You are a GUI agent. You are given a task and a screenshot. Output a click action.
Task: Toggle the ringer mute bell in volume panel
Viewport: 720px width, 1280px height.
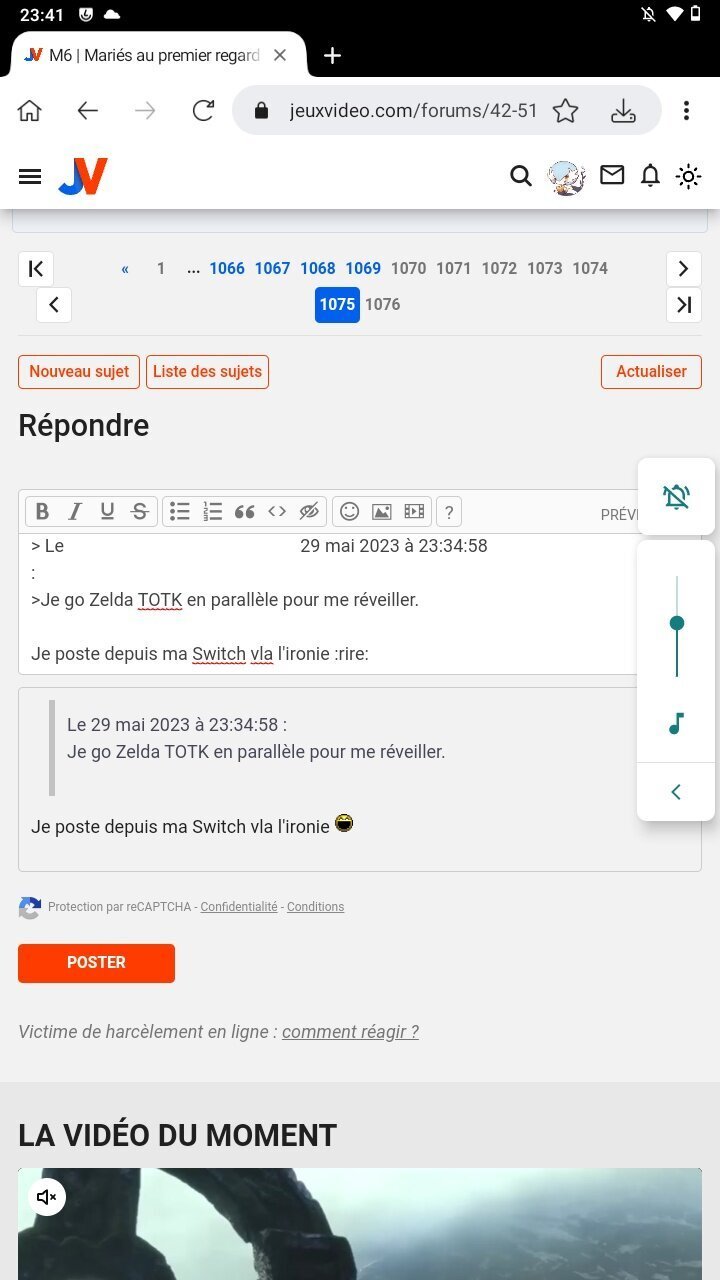677,496
